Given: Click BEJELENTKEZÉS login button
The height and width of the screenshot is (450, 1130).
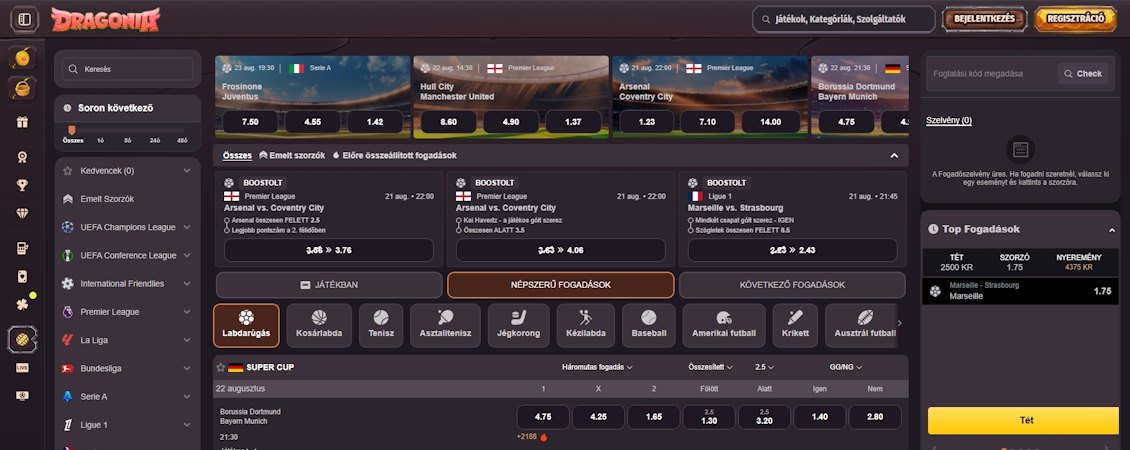Looking at the screenshot, I should 984,19.
